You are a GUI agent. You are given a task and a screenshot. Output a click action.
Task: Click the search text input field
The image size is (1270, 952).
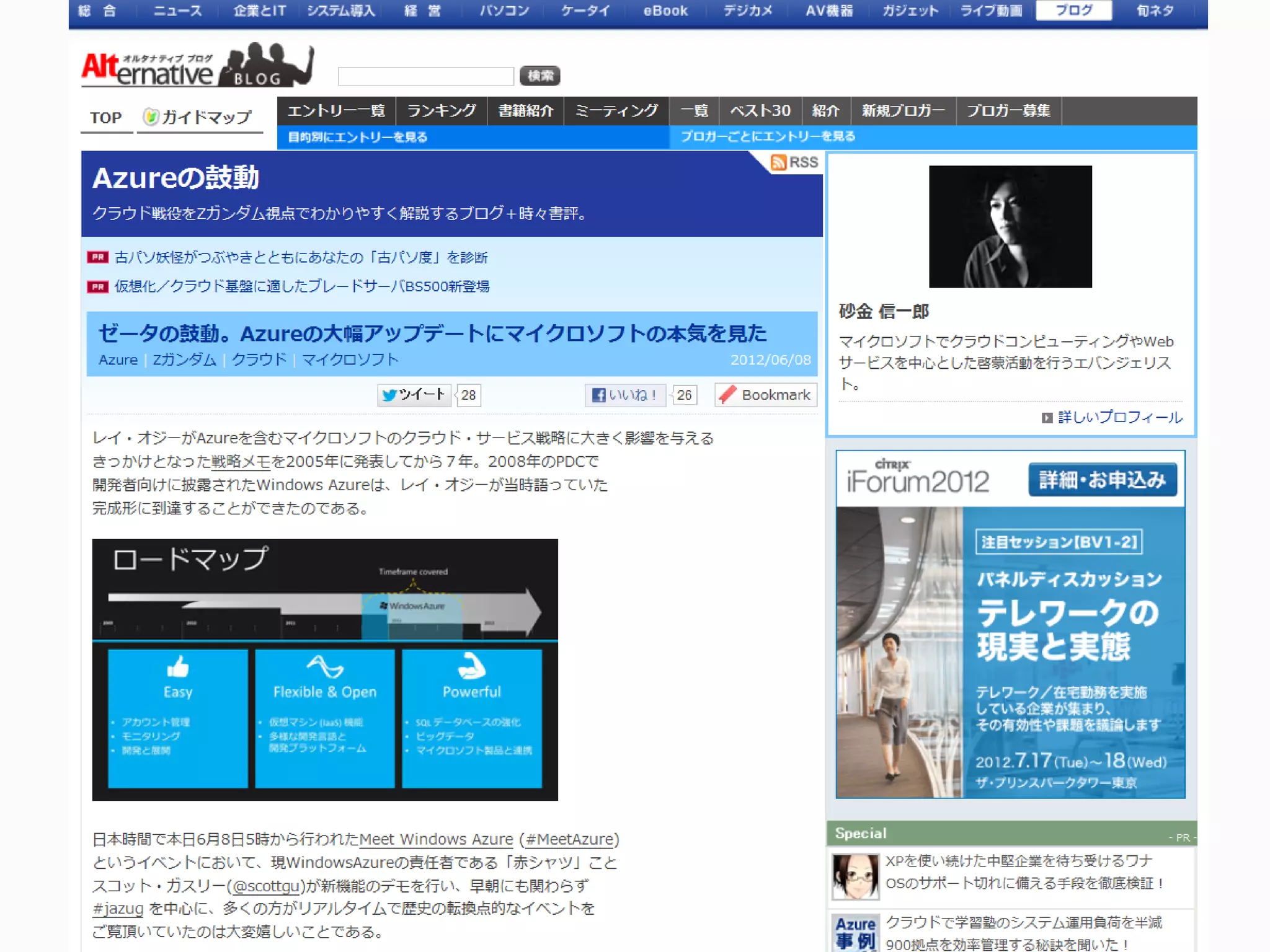click(x=425, y=76)
